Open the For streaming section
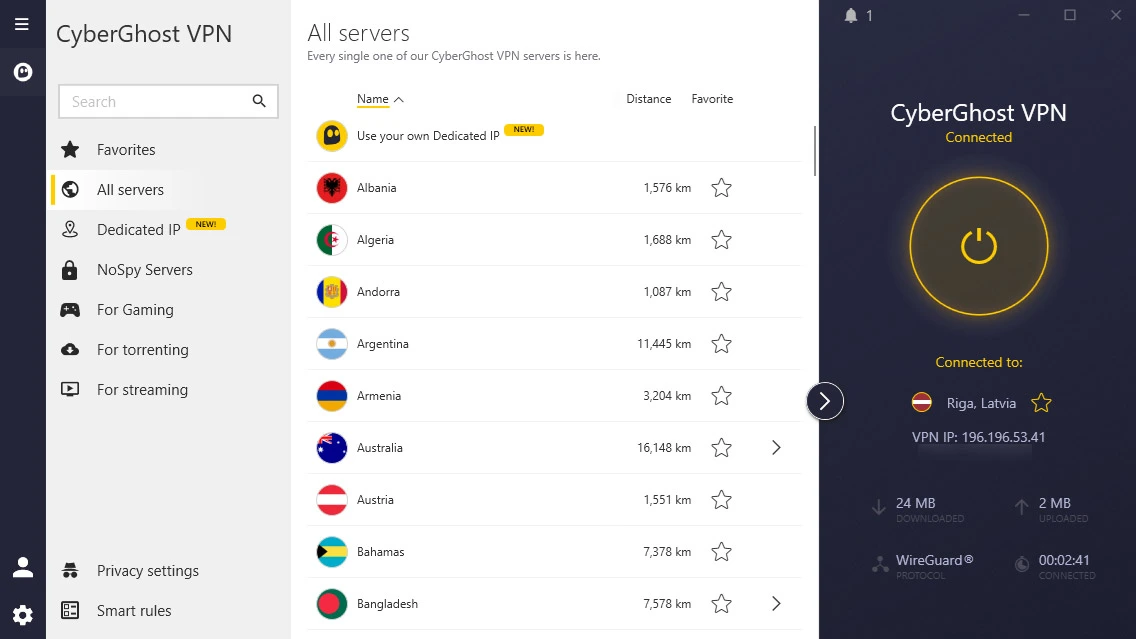 (x=142, y=390)
